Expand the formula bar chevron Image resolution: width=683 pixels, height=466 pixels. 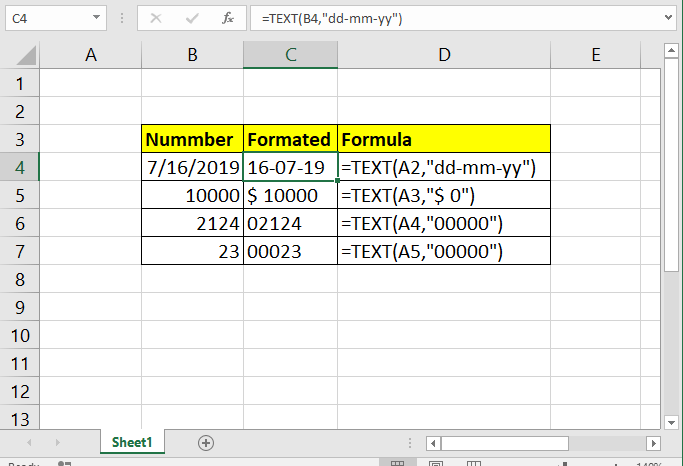pyautogui.click(x=668, y=18)
